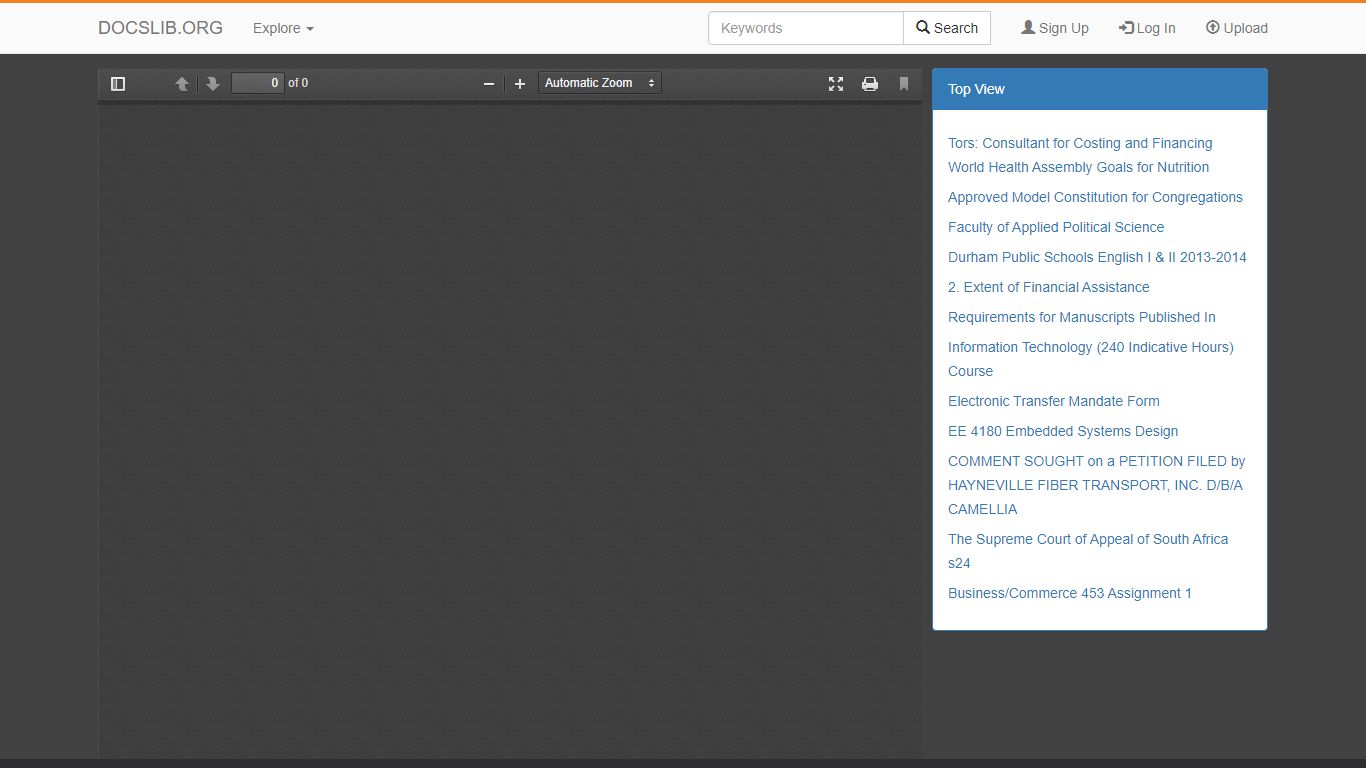Open 'Requirements for Manuscripts Published In' link
Screen dimensions: 1366x768
(x=1082, y=317)
